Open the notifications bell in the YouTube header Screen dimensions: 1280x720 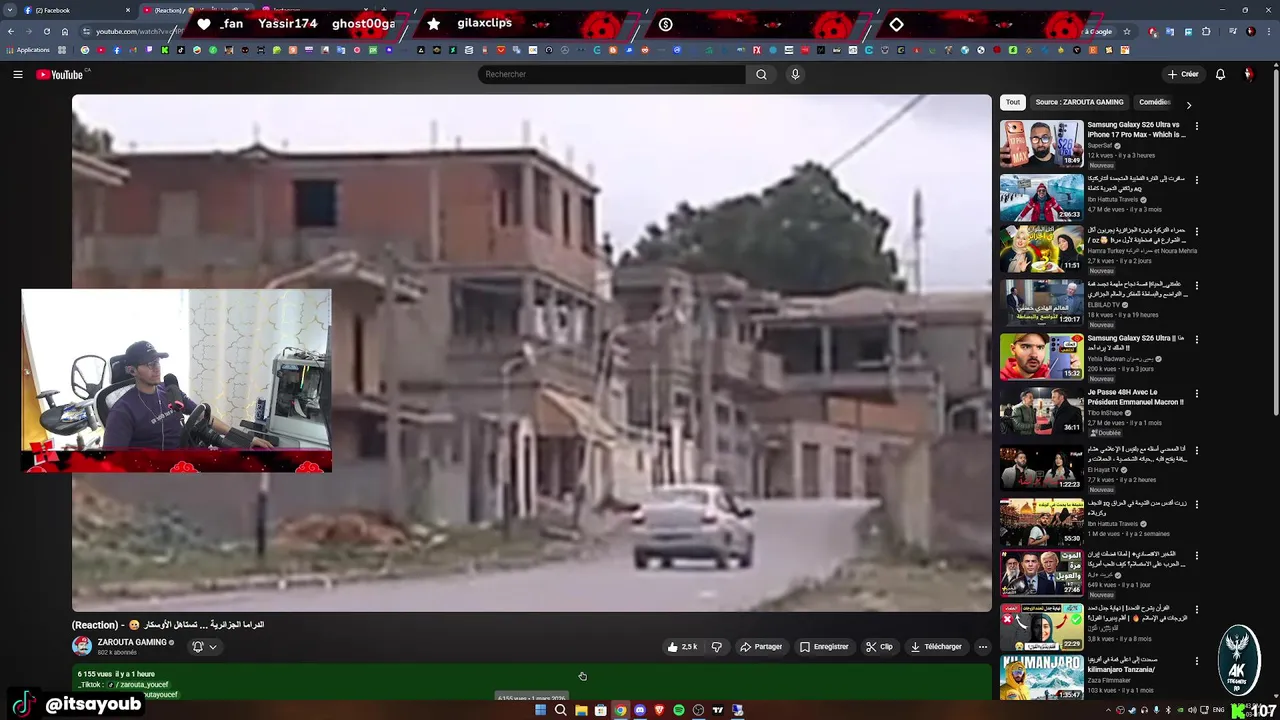coord(1220,74)
